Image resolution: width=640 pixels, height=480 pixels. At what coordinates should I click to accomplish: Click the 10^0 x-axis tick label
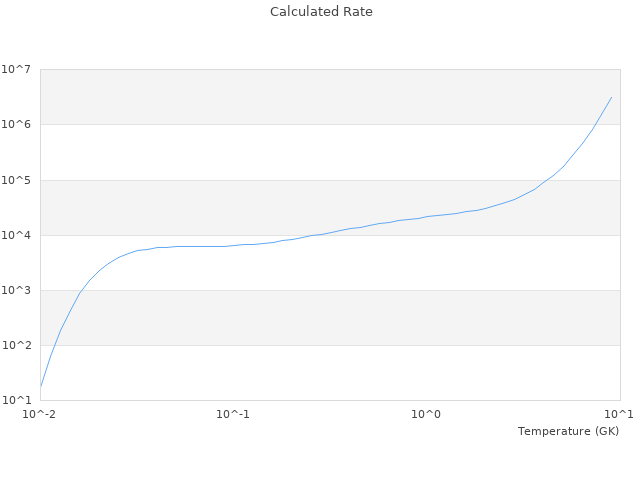click(x=427, y=414)
